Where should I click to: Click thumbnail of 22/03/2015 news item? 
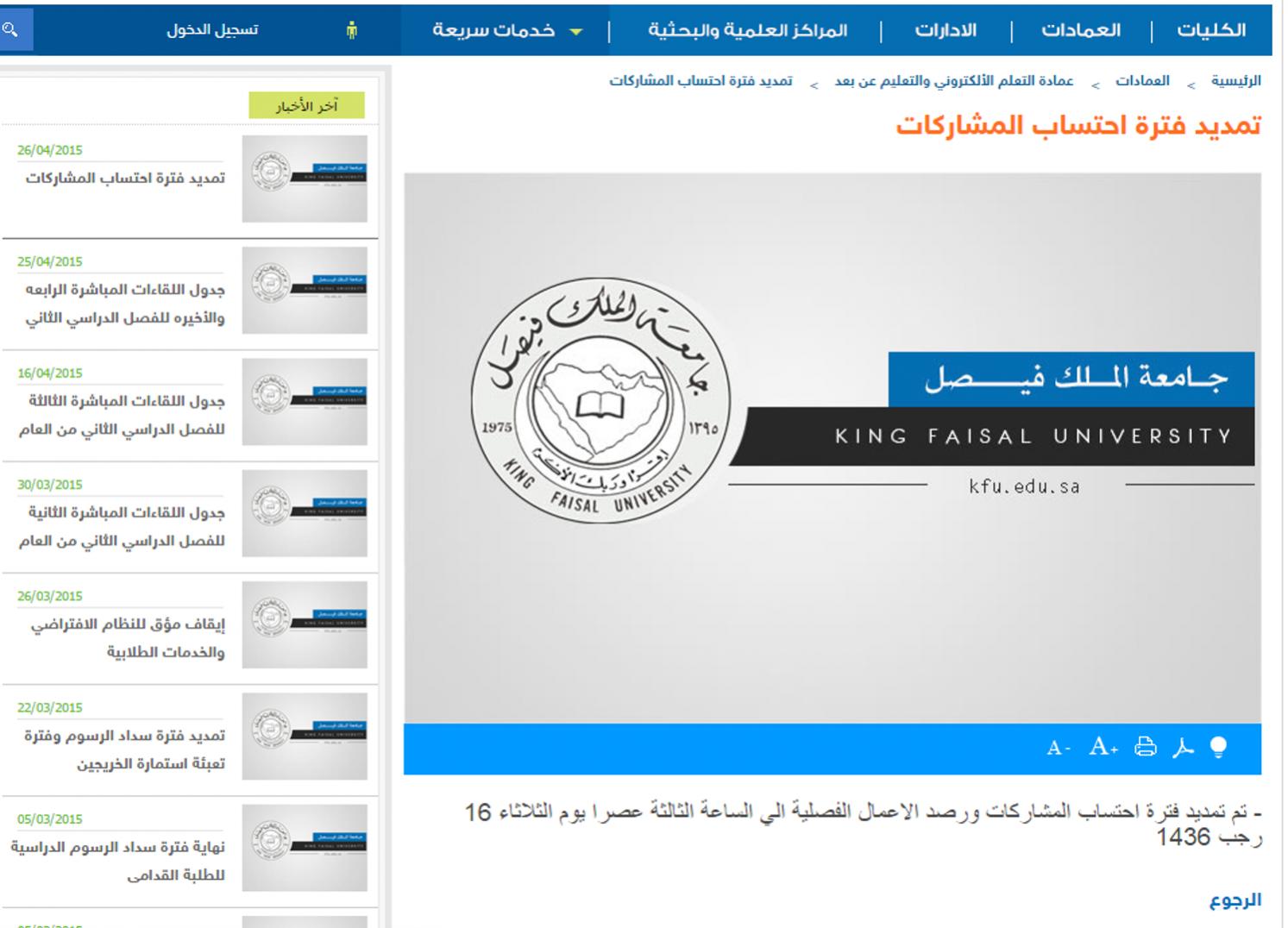[305, 737]
